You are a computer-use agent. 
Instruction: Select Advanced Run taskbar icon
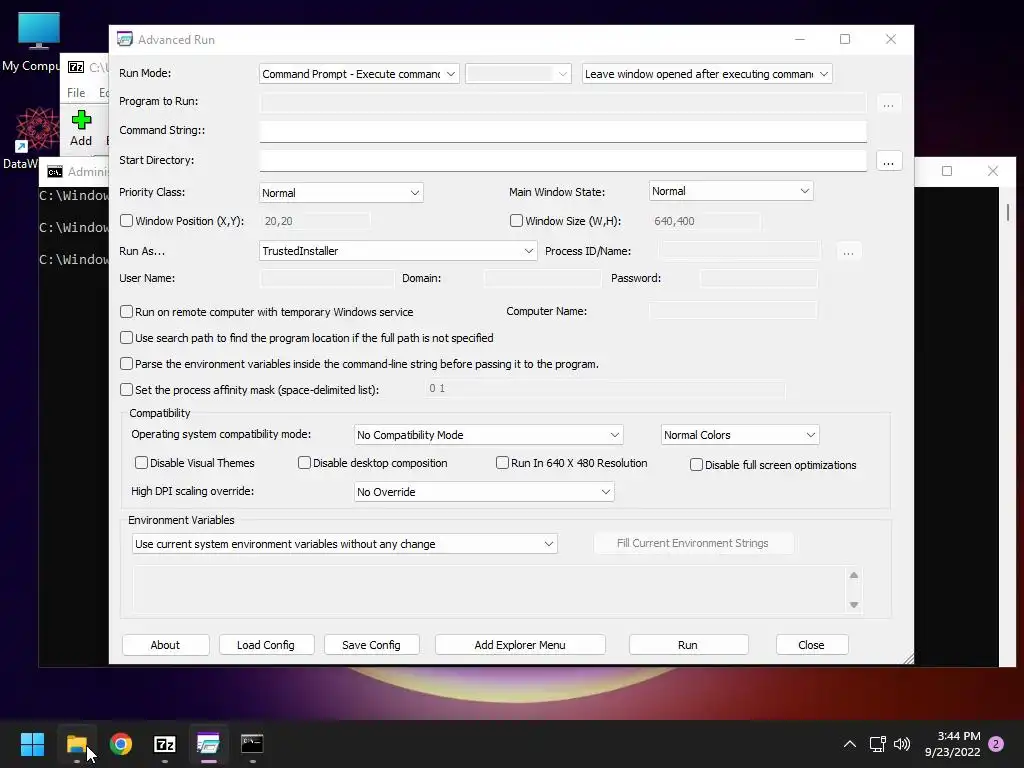[208, 743]
